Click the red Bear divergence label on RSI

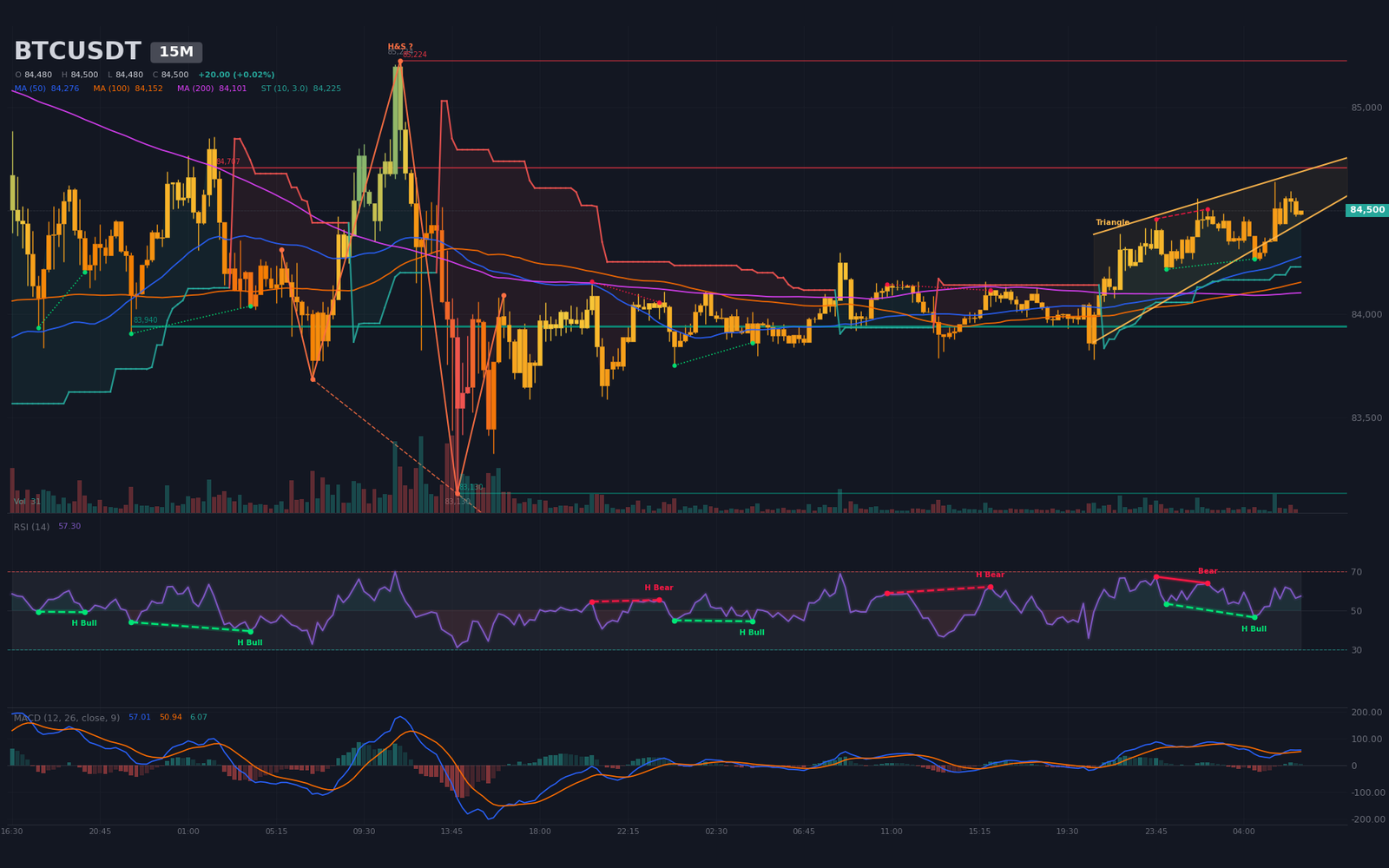(1208, 571)
